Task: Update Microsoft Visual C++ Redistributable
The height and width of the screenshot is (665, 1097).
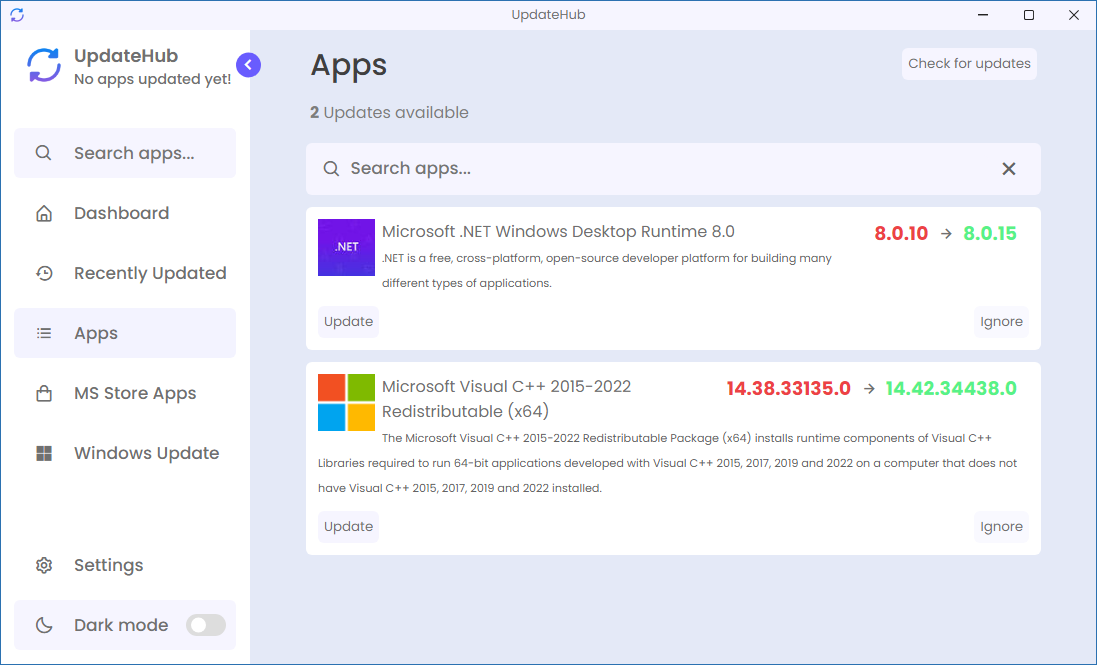Action: click(348, 527)
